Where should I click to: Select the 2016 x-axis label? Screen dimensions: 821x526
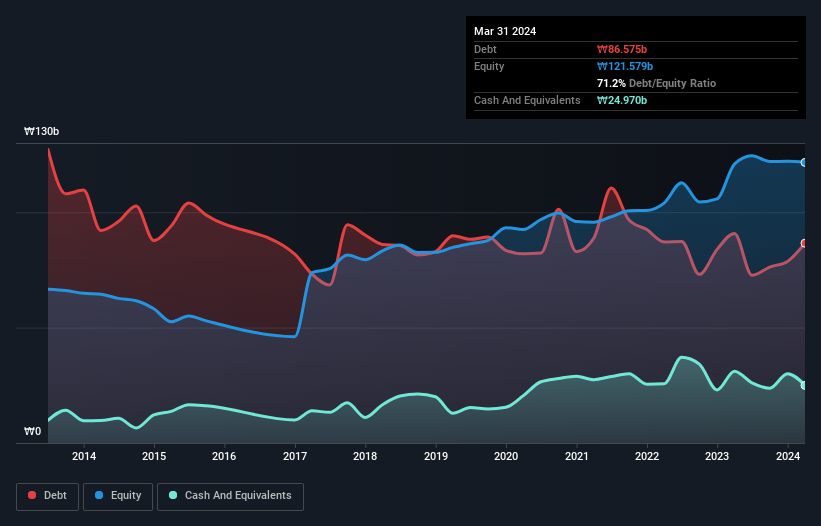[224, 456]
